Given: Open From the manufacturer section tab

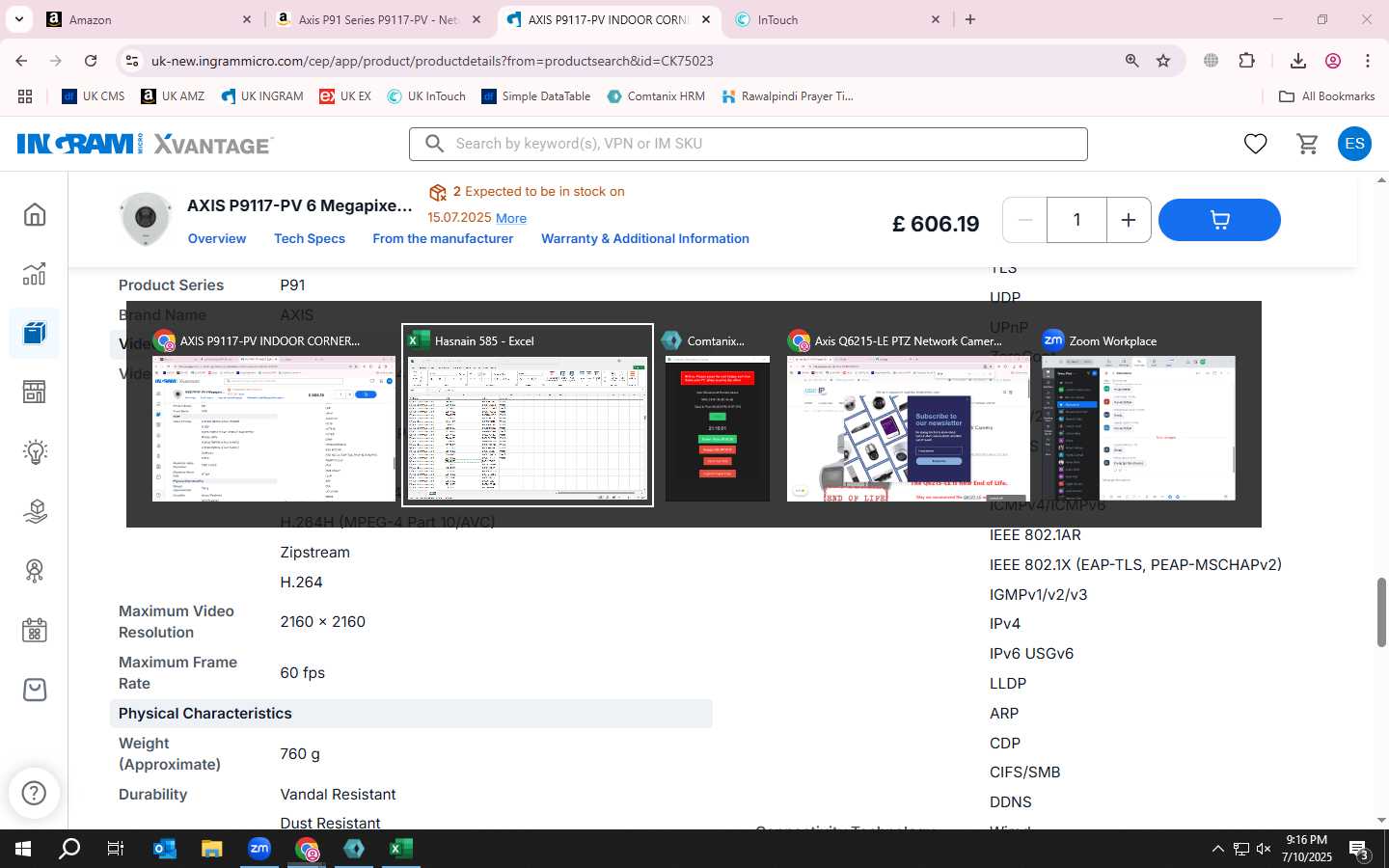Looking at the screenshot, I should [x=443, y=238].
